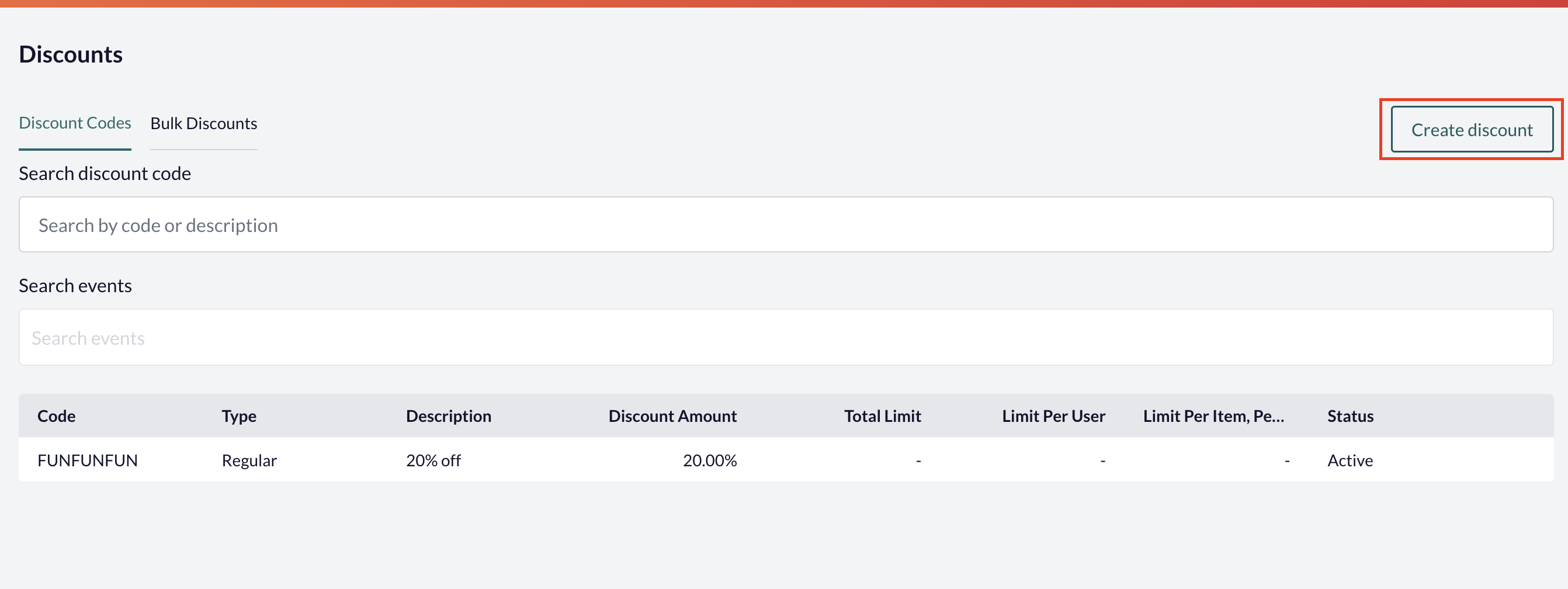Select the 20% off description cell
Viewport: 1568px width, 589px height.
tap(433, 460)
